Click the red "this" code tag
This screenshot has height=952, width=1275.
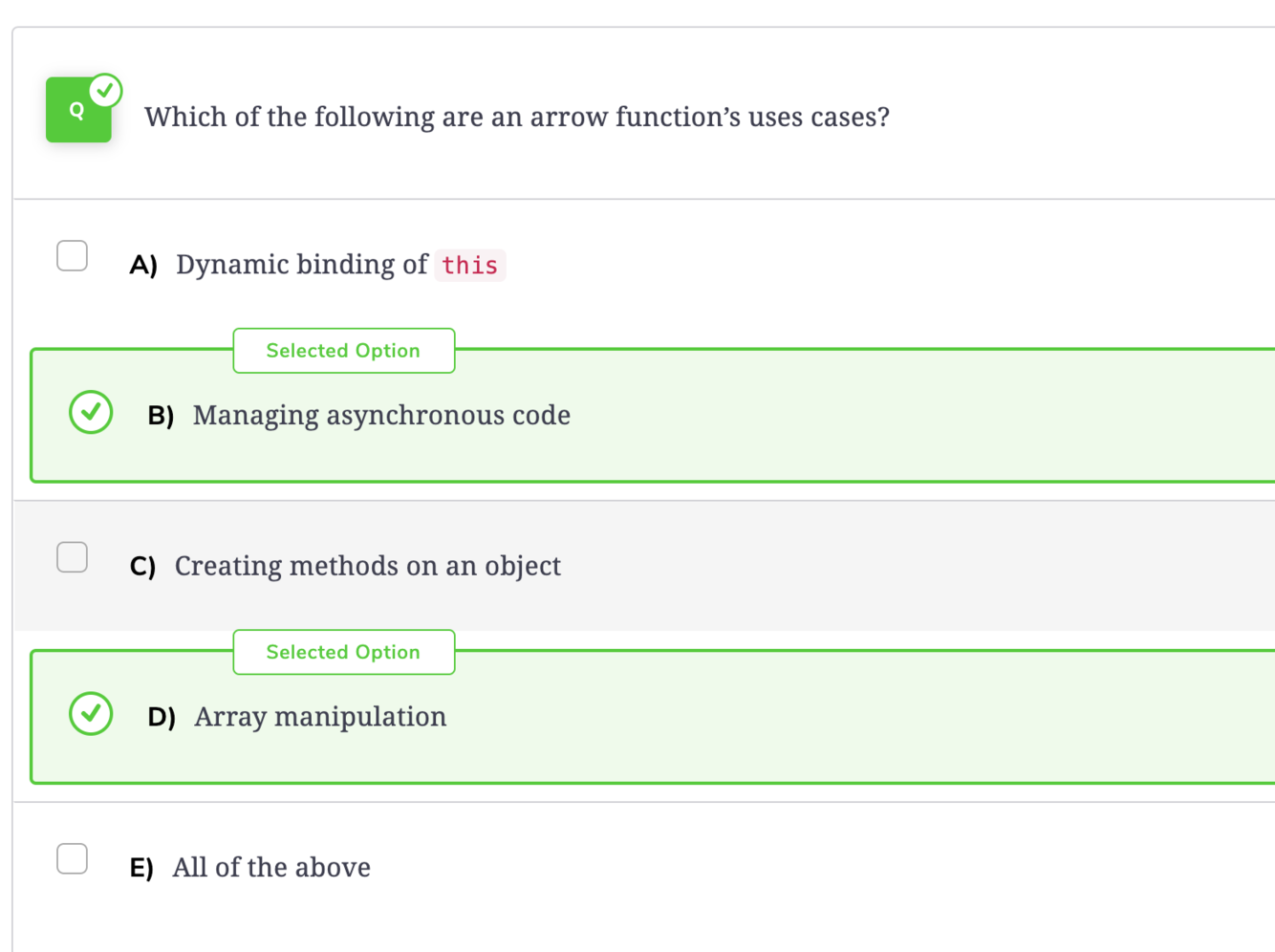tap(469, 265)
